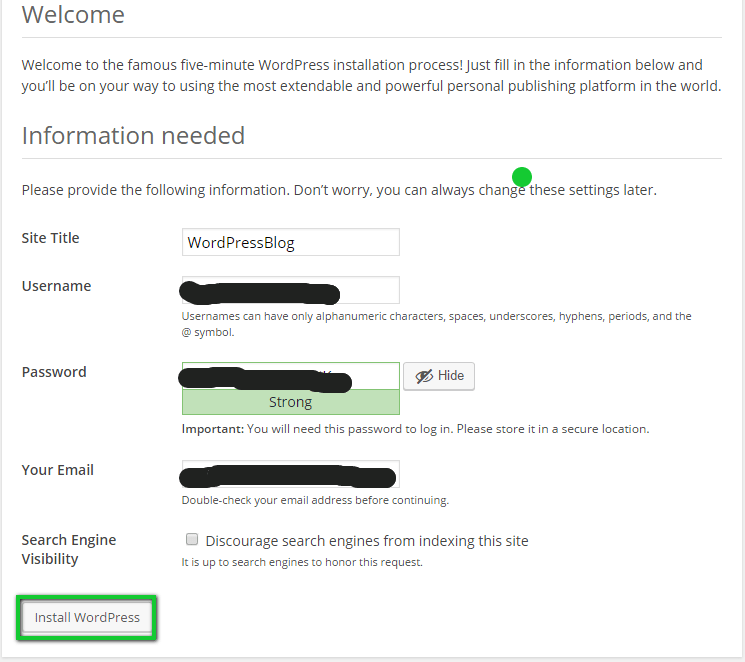Click into the Password field
The image size is (745, 662).
click(291, 376)
